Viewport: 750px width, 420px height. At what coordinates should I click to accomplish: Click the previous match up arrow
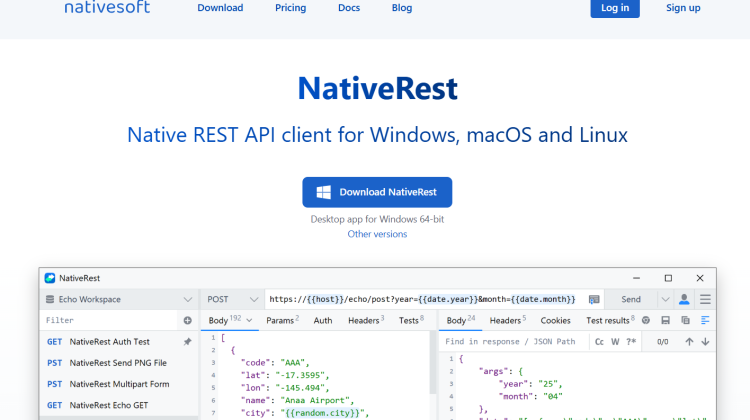point(689,342)
